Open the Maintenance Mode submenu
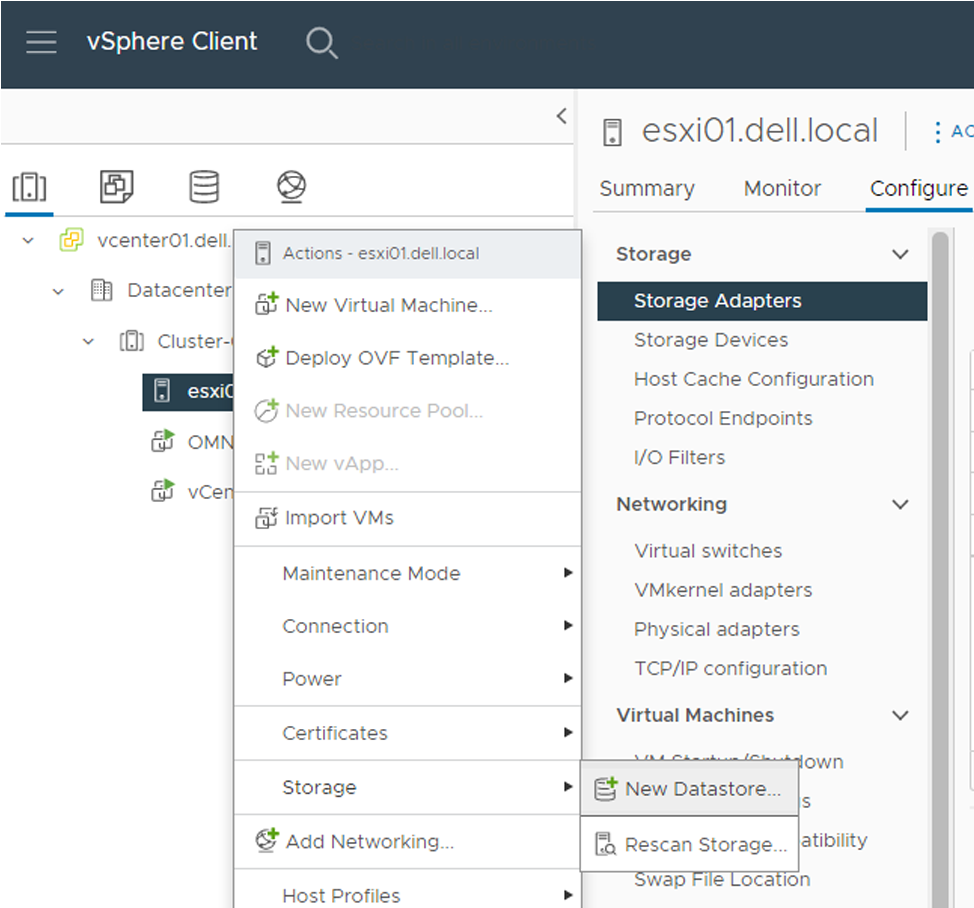The image size is (974, 908). tap(371, 573)
